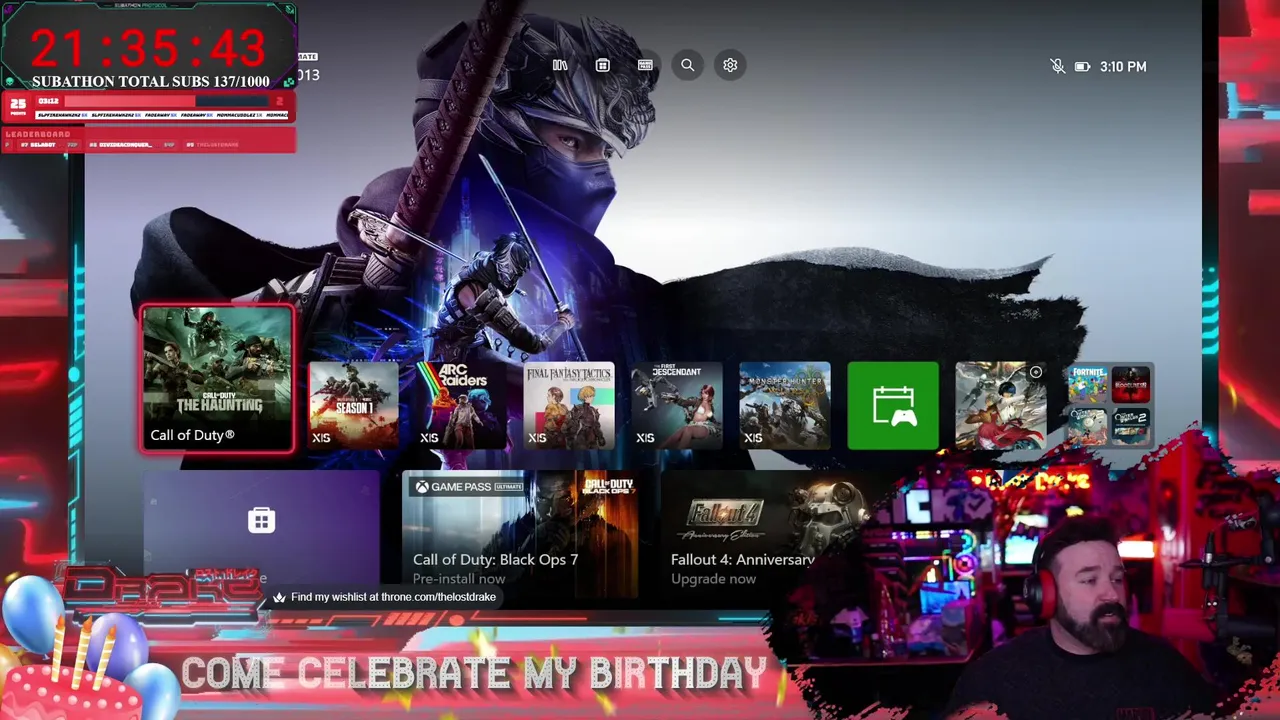Click the Game Pass Ultimate badge
This screenshot has height=720, width=1280.
click(x=469, y=487)
